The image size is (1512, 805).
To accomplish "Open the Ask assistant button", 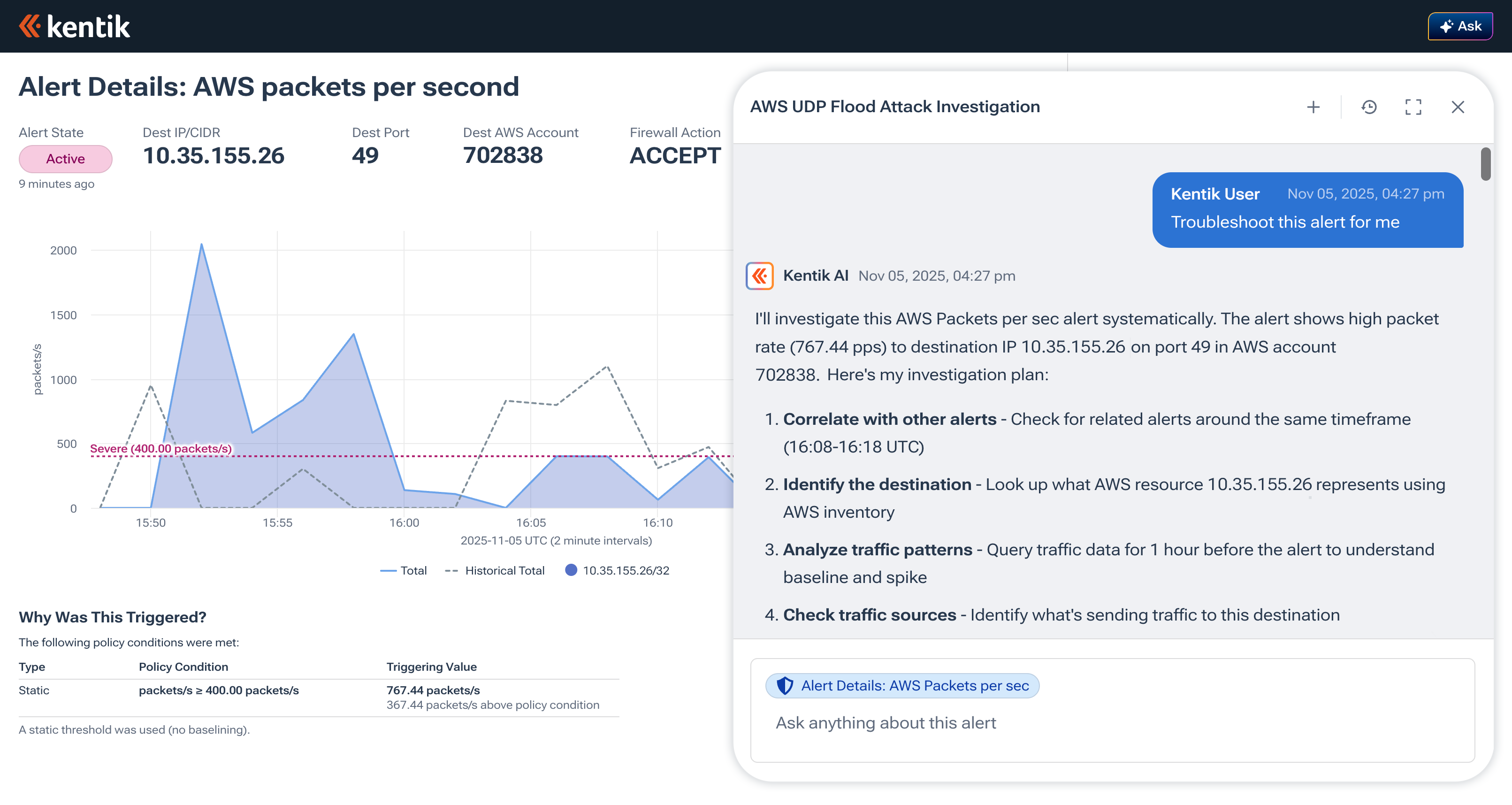I will tap(1460, 26).
